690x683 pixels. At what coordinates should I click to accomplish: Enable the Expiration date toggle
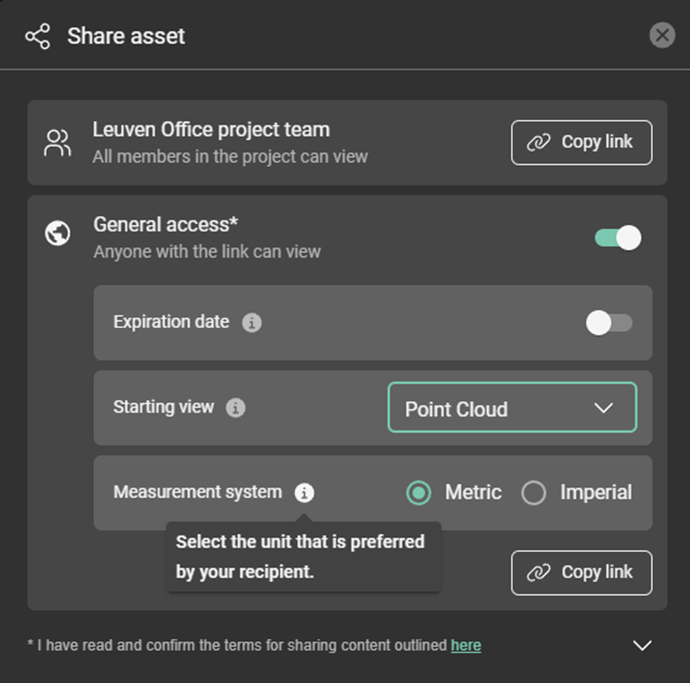point(609,323)
